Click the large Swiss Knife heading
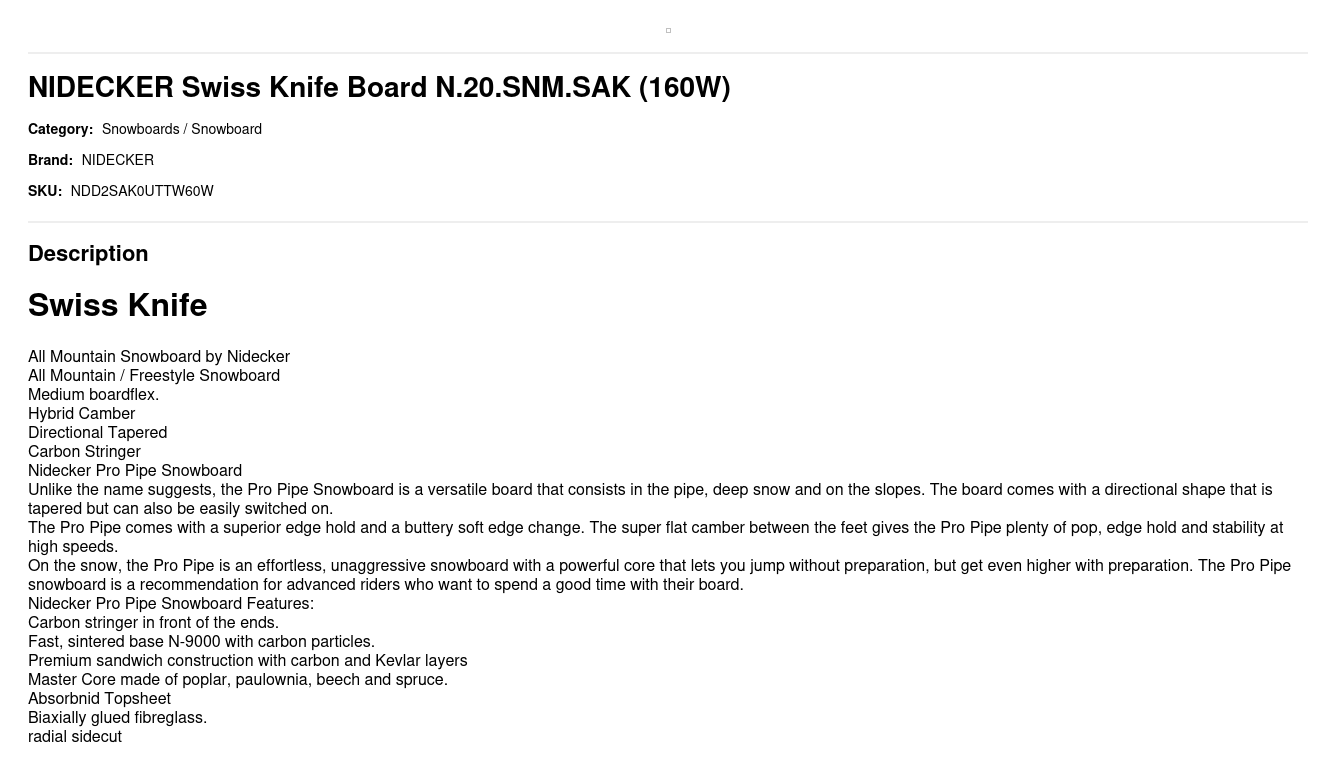The width and height of the screenshot is (1328, 776). pyautogui.click(x=117, y=305)
